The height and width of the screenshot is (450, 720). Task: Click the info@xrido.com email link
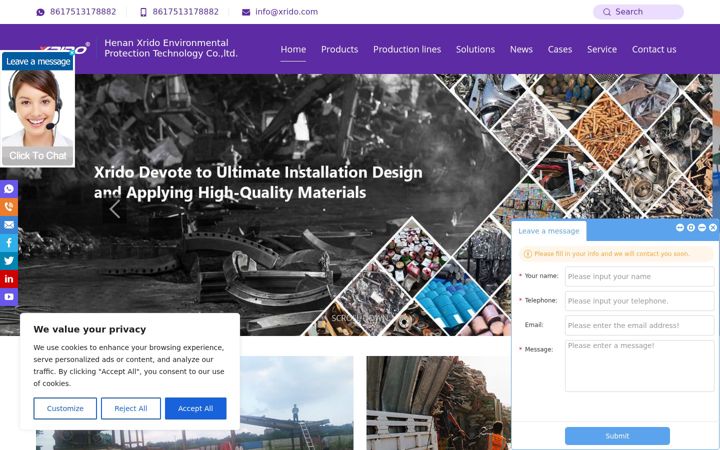[287, 12]
